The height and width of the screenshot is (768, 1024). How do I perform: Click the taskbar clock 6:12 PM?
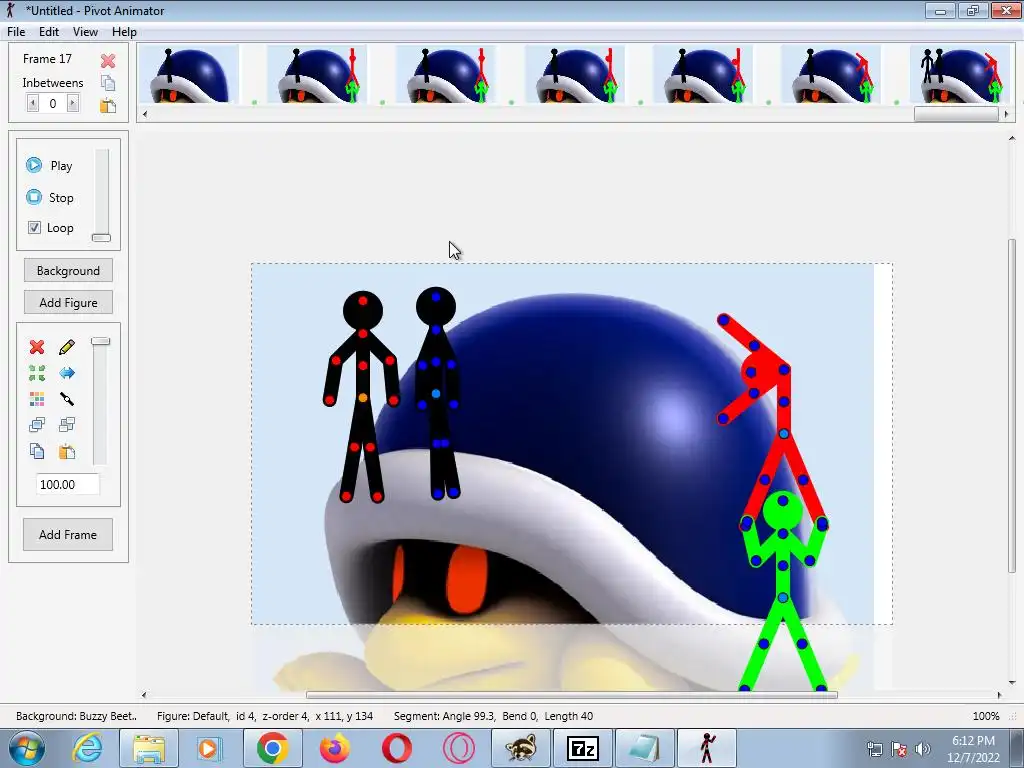point(973,741)
